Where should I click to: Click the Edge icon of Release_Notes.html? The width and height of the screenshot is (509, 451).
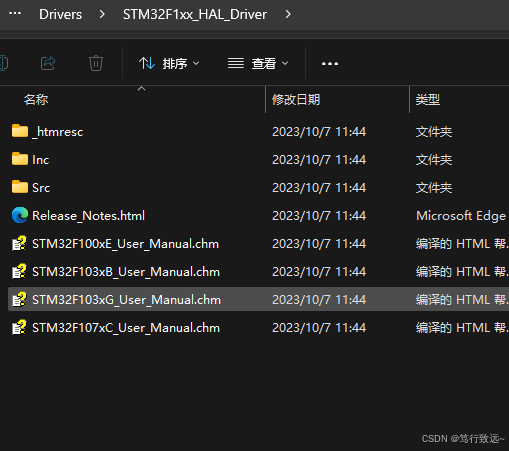tap(20, 215)
